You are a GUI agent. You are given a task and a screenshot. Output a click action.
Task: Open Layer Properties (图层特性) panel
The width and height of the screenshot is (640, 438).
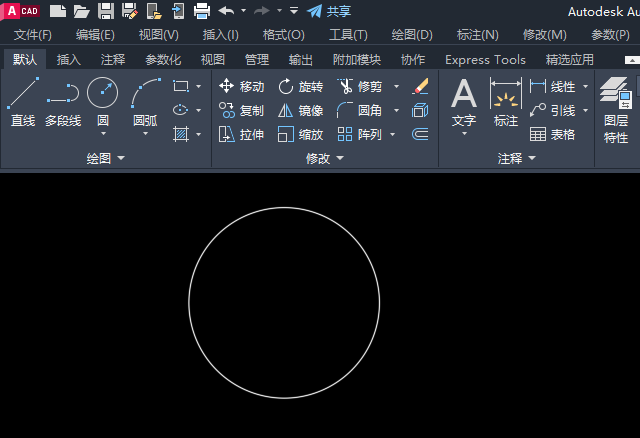click(x=616, y=110)
